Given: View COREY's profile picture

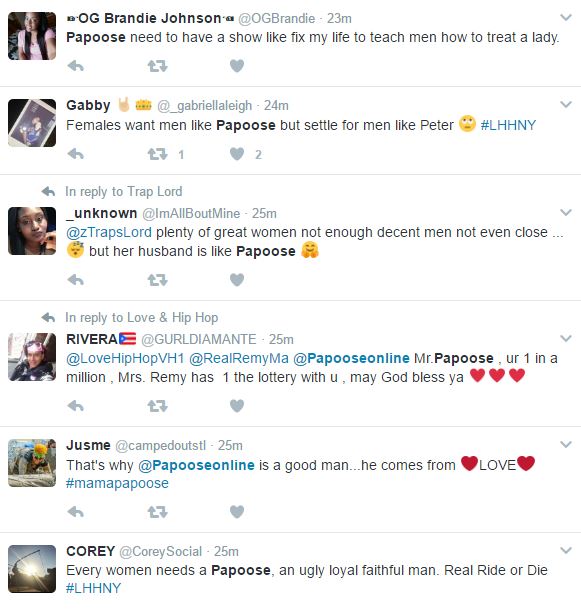Looking at the screenshot, I should (32, 569).
